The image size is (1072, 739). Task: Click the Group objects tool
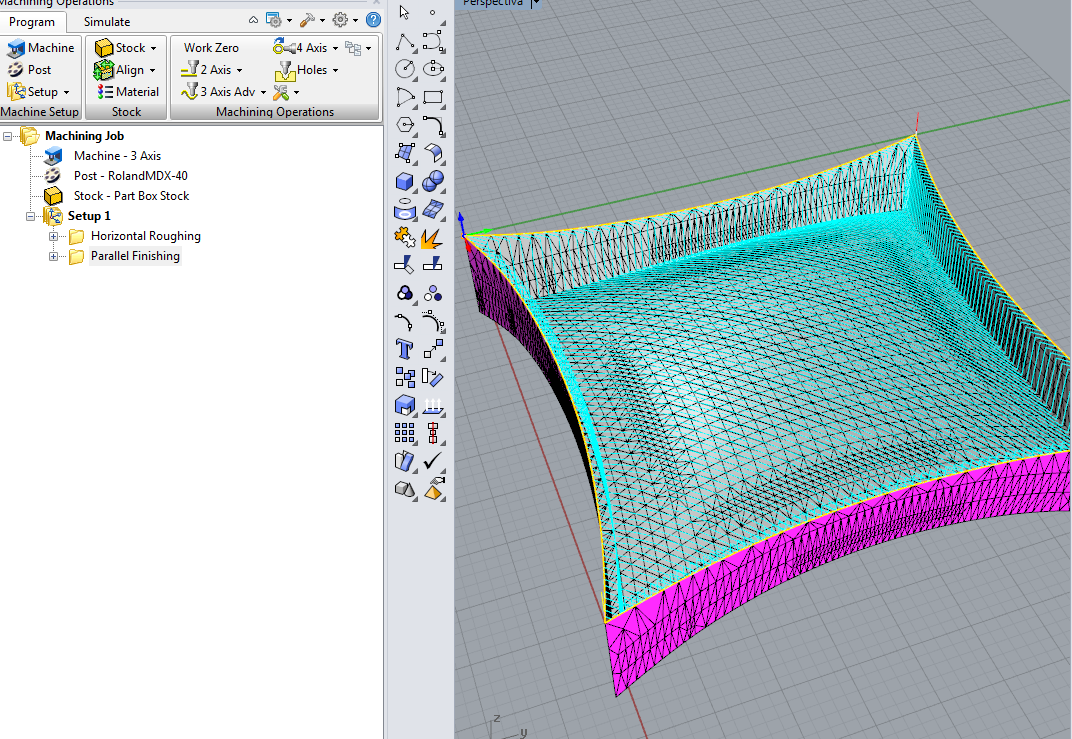(405, 293)
